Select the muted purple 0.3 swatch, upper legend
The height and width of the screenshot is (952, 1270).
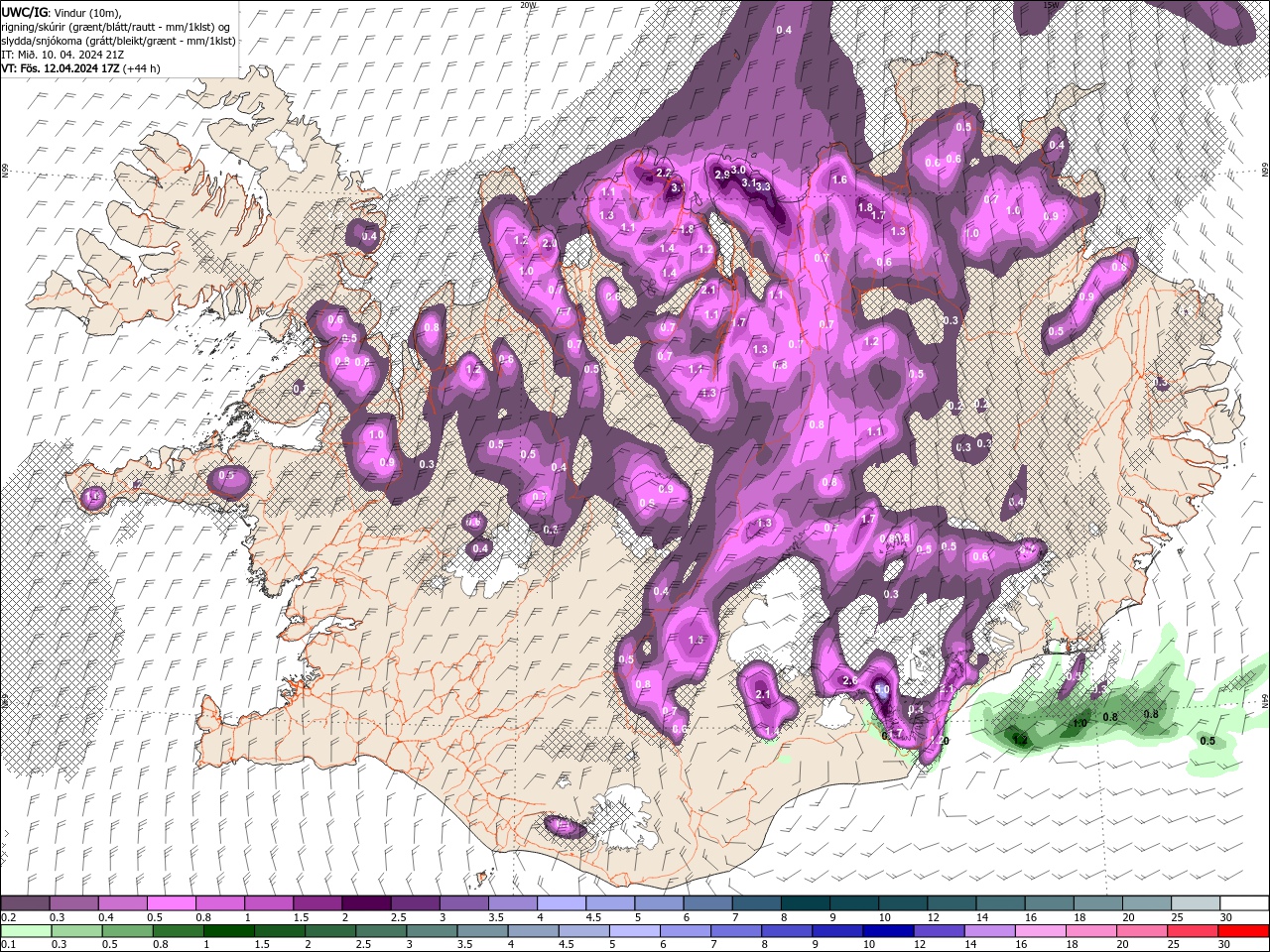click(73, 903)
